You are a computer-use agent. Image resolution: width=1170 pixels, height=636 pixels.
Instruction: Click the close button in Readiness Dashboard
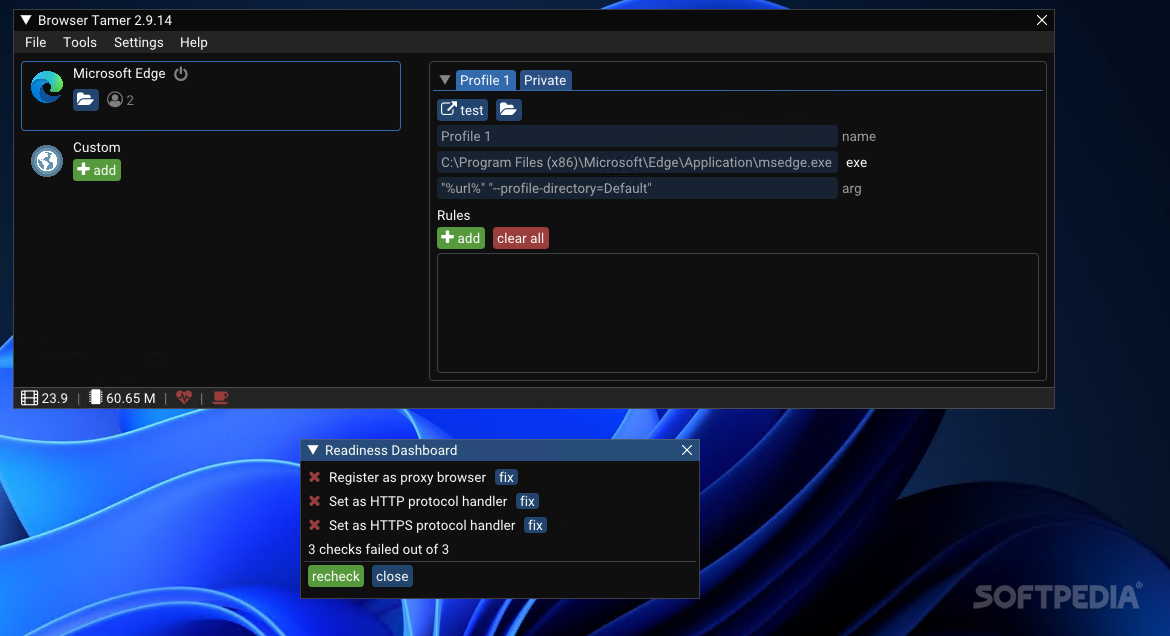(392, 576)
